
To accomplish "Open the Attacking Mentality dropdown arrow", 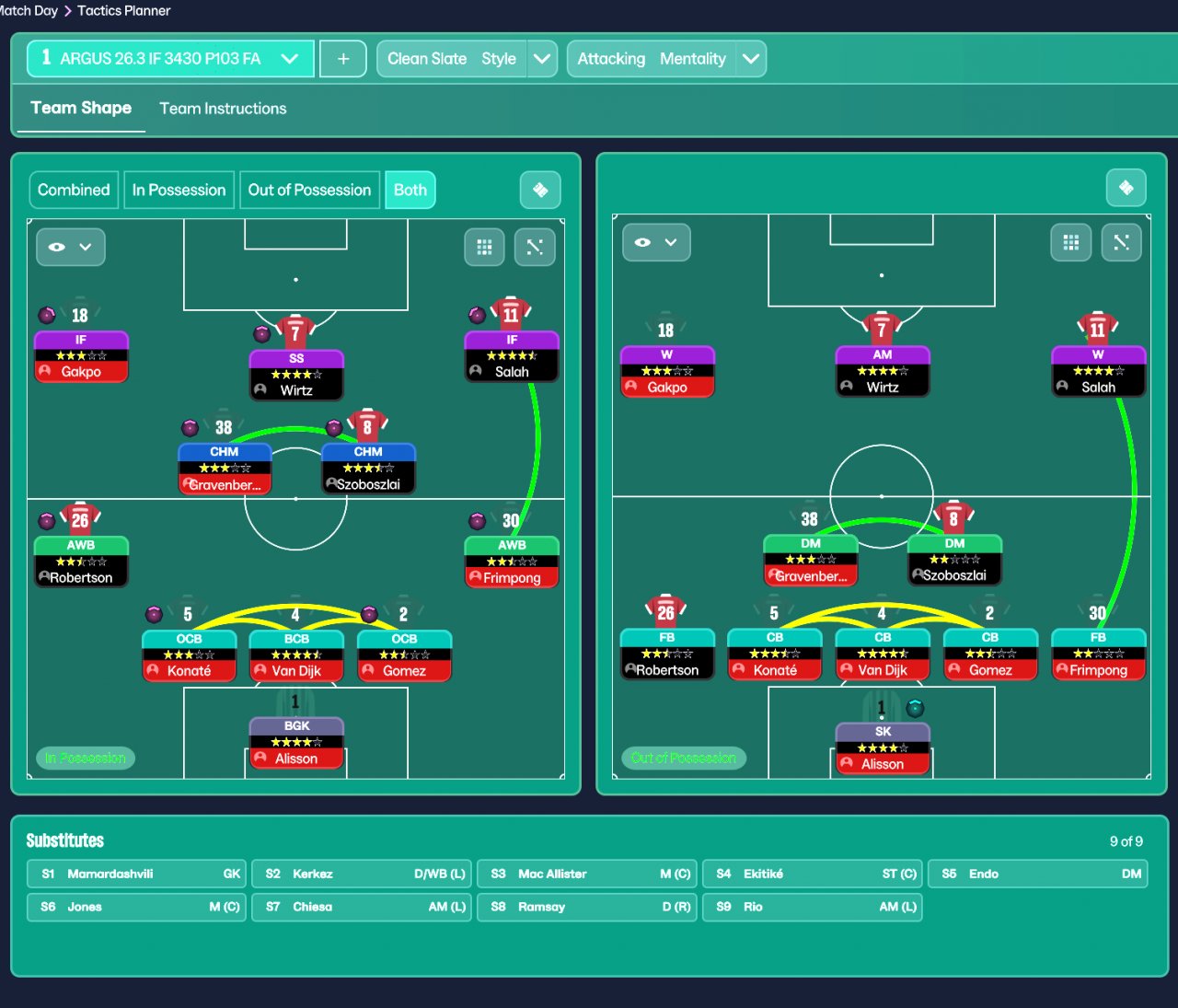I will [751, 59].
